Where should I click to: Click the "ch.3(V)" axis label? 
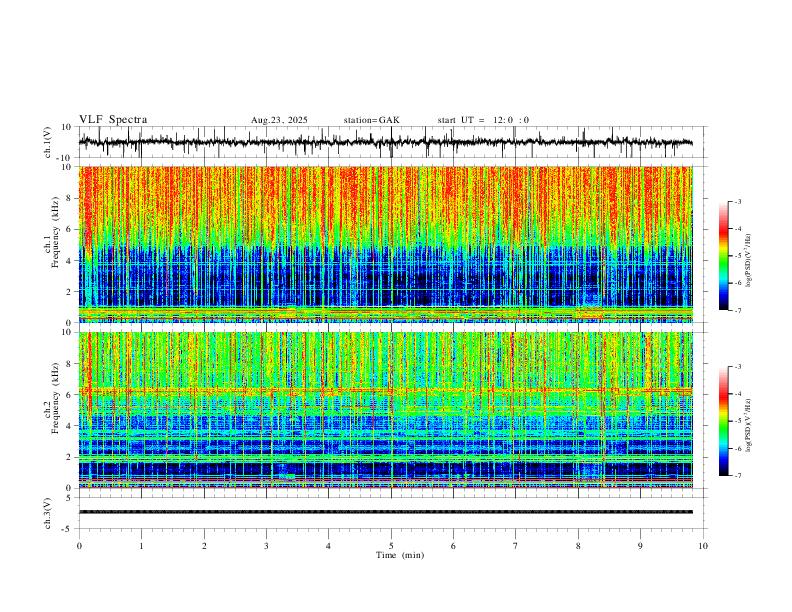48,513
